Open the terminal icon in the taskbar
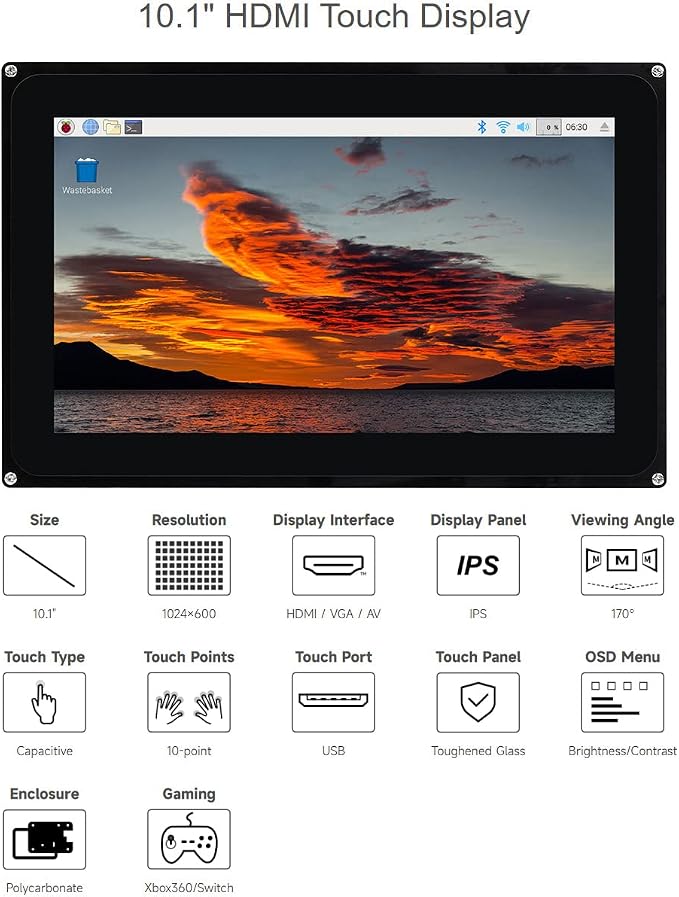This screenshot has height=897, width=679. click(133, 127)
